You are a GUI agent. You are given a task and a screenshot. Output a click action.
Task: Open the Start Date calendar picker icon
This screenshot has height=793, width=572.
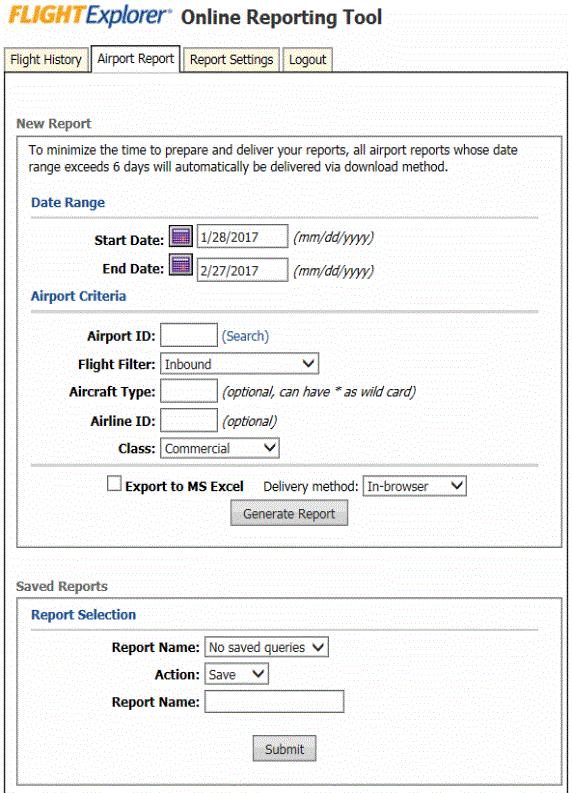tap(181, 236)
